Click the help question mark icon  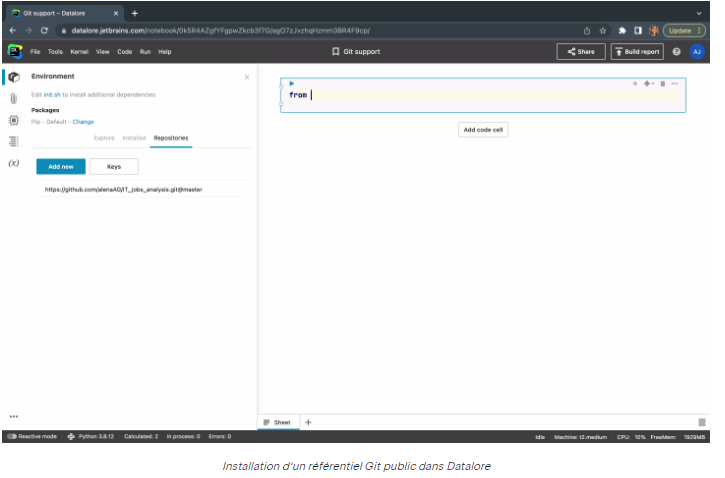[x=676, y=51]
